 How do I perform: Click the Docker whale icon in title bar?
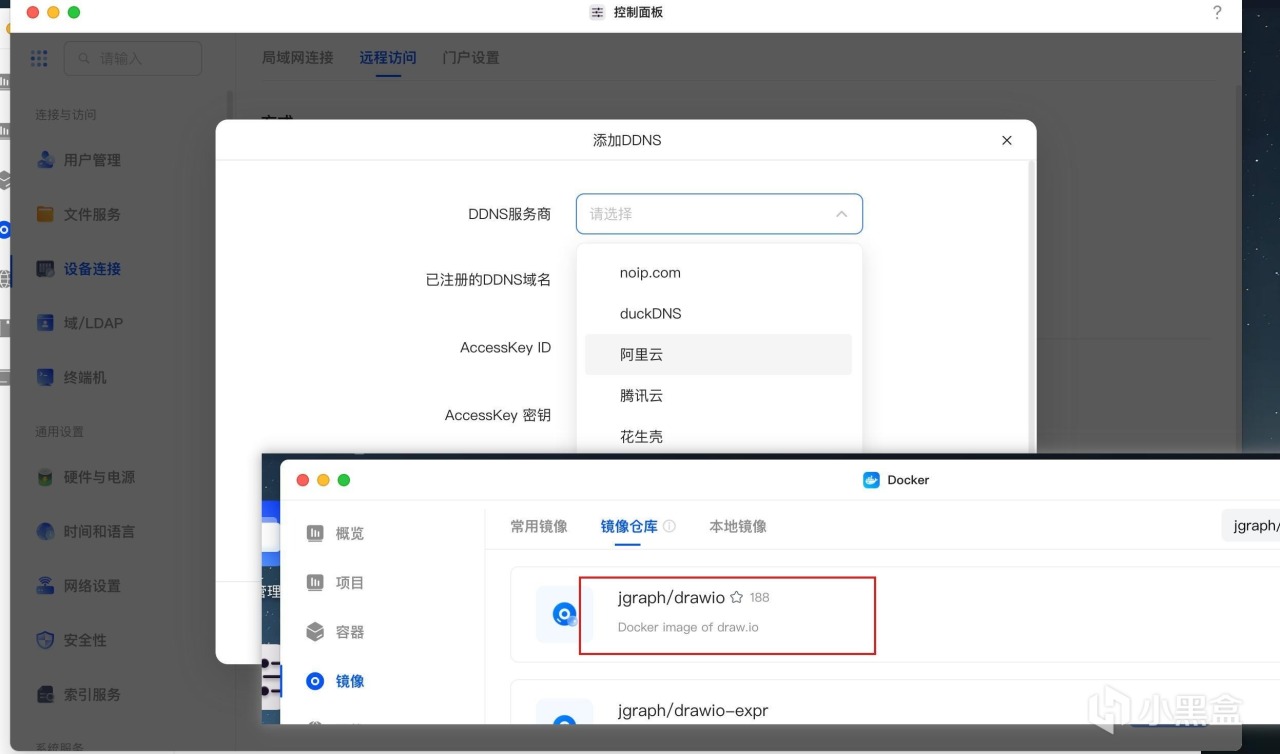pos(871,480)
